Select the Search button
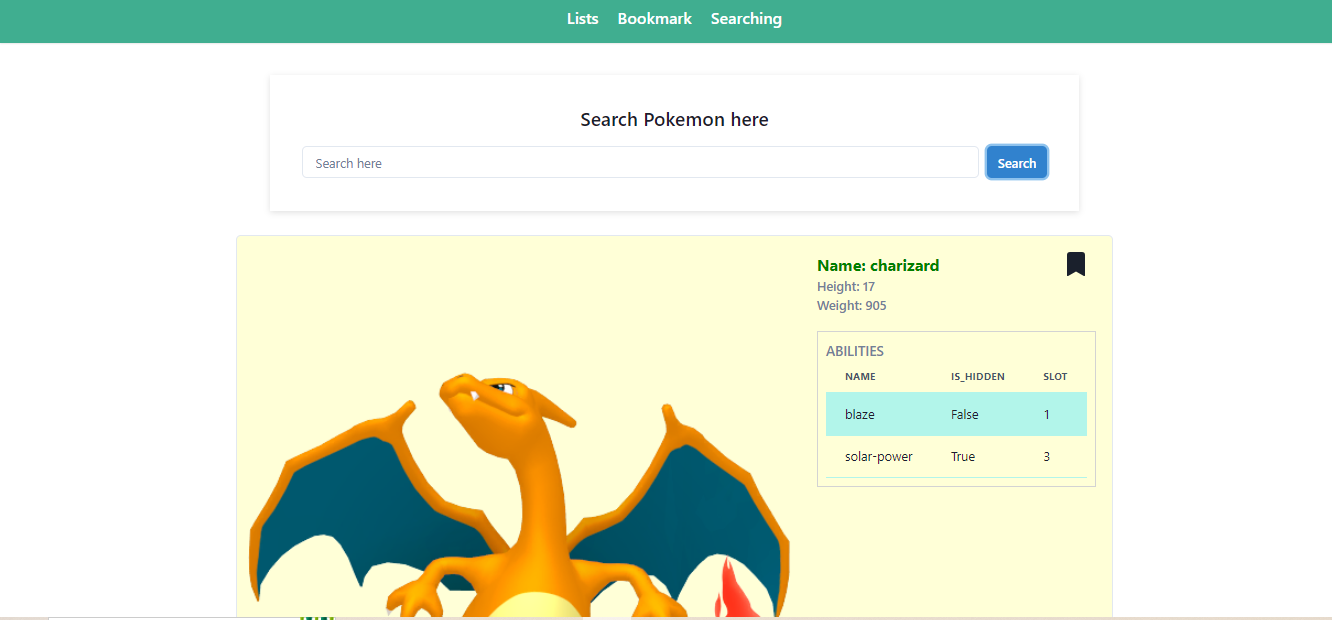The height and width of the screenshot is (620, 1332). coord(1016,161)
